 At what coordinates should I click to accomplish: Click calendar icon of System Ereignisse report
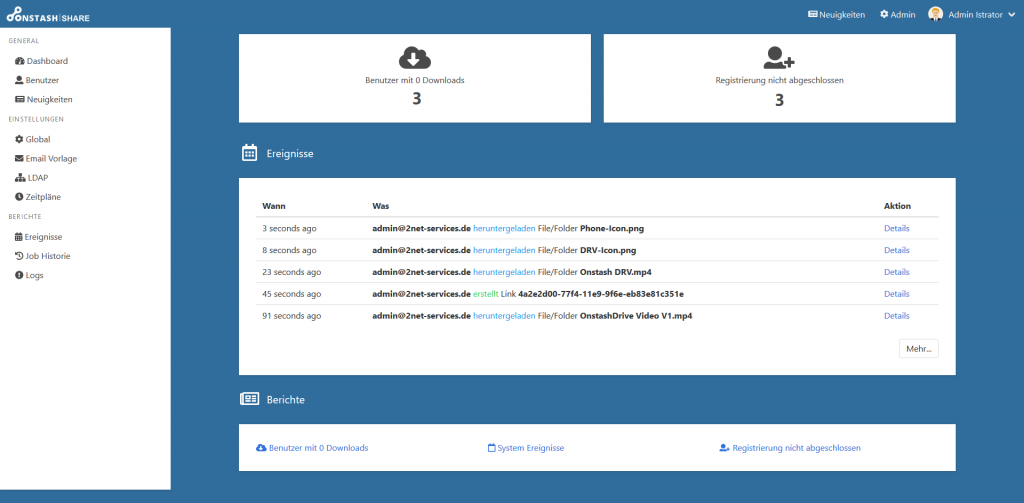pos(492,448)
